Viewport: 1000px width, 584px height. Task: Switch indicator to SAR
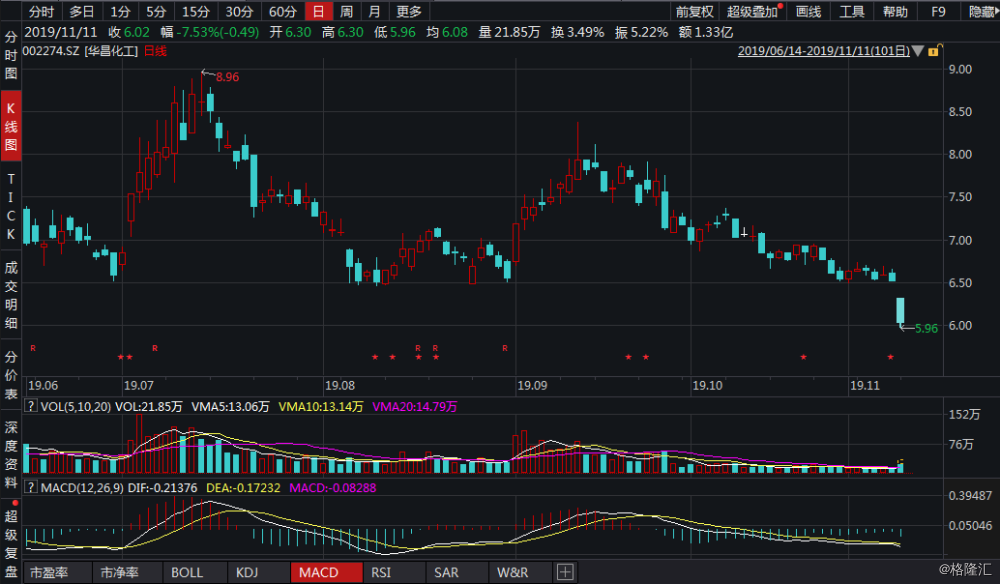click(x=446, y=572)
